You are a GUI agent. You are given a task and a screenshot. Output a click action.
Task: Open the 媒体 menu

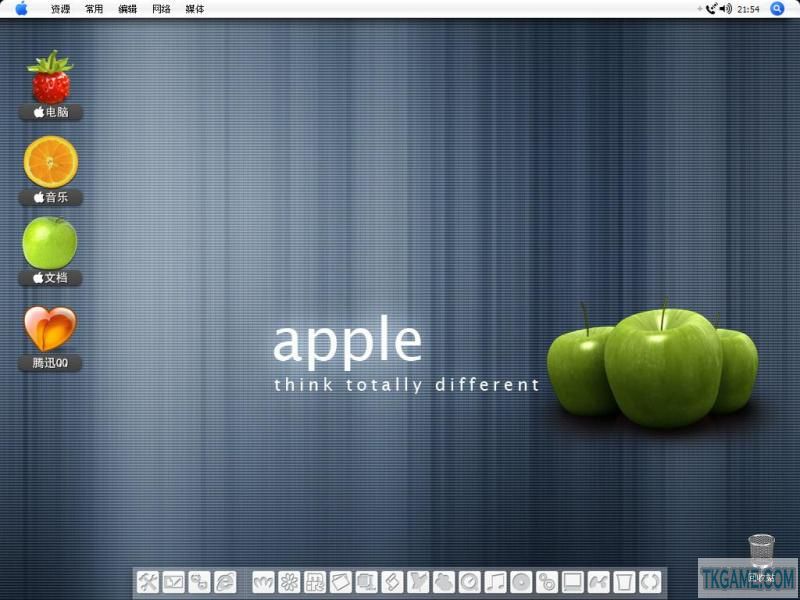[195, 9]
